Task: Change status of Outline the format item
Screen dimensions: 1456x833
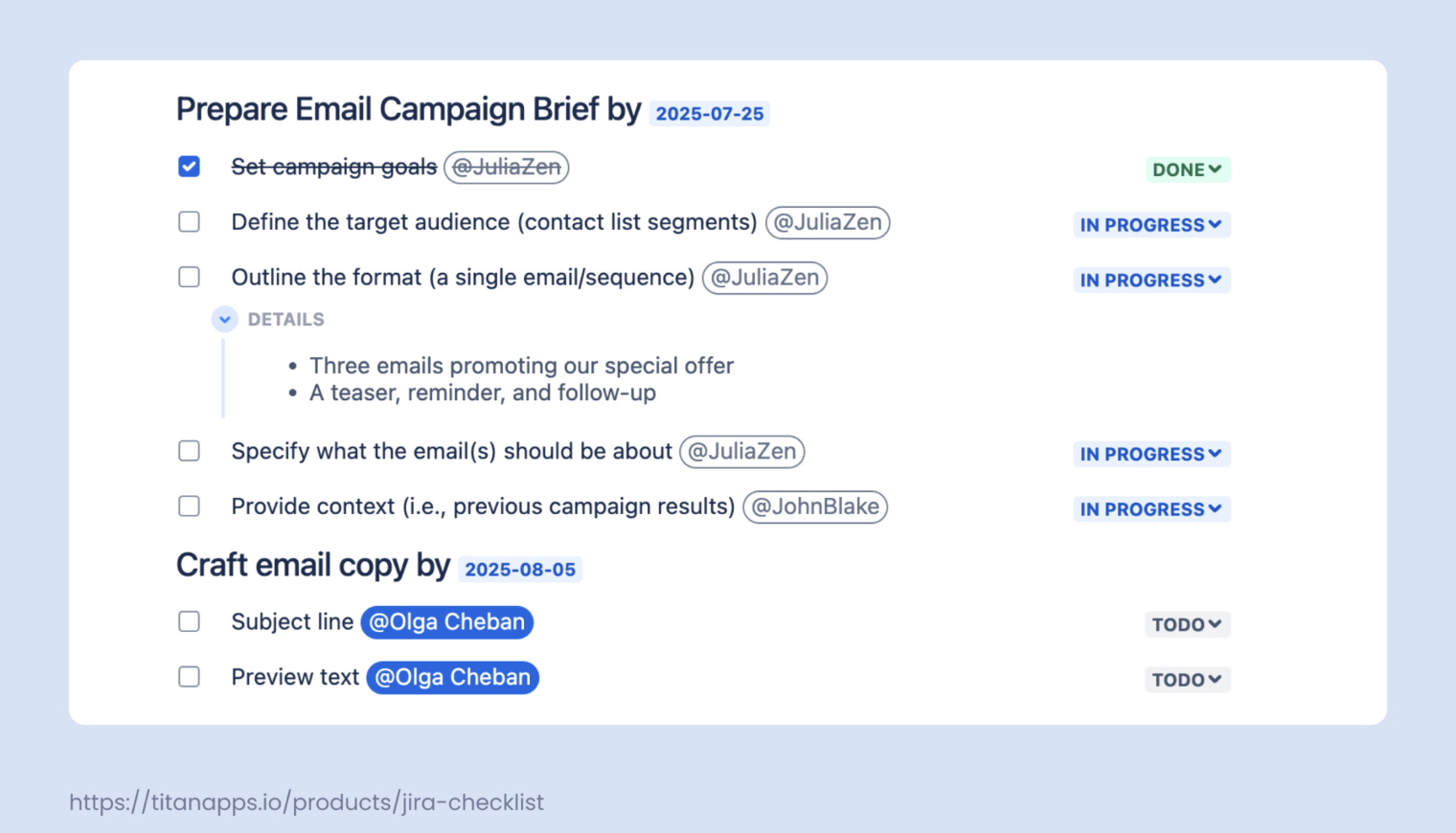Action: [x=1150, y=281]
